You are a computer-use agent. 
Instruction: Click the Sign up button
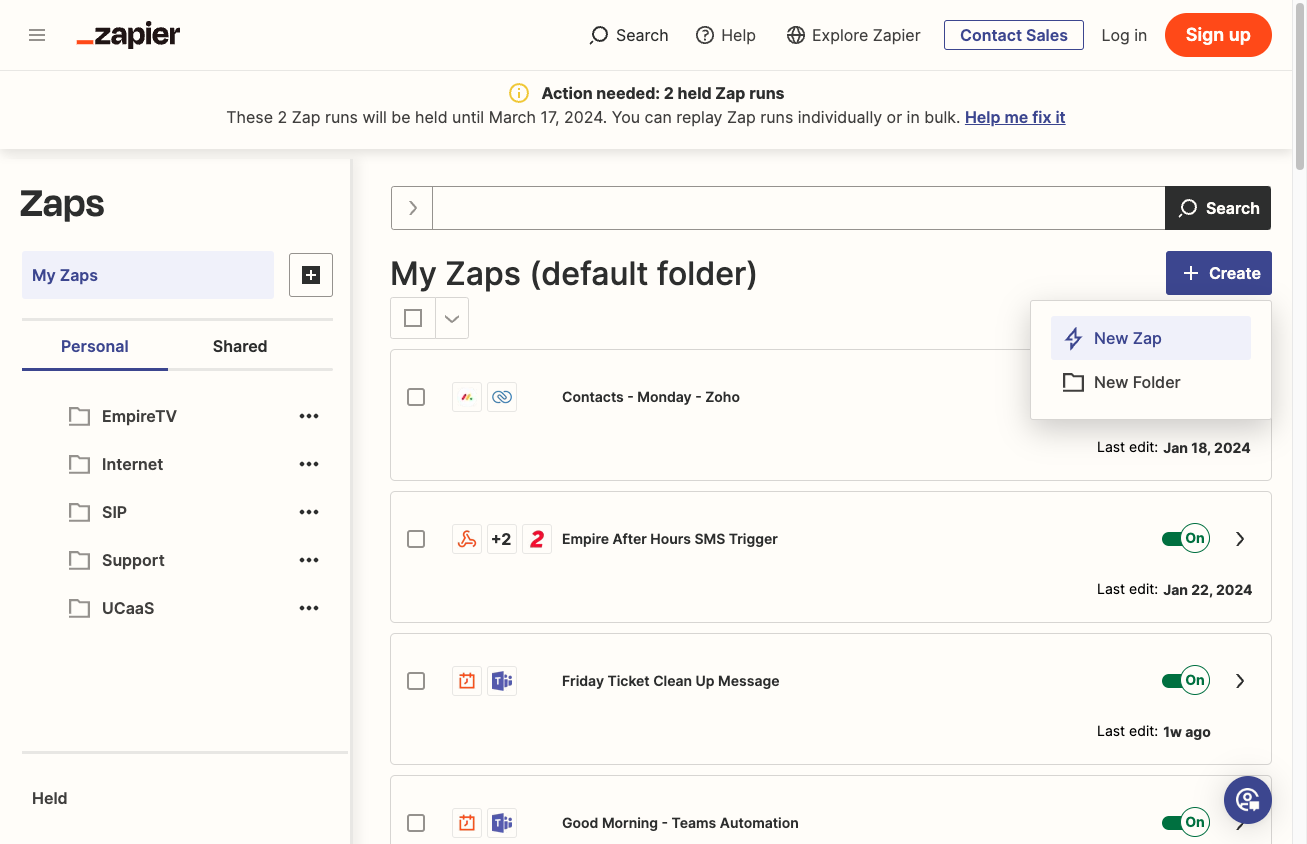pos(1218,35)
